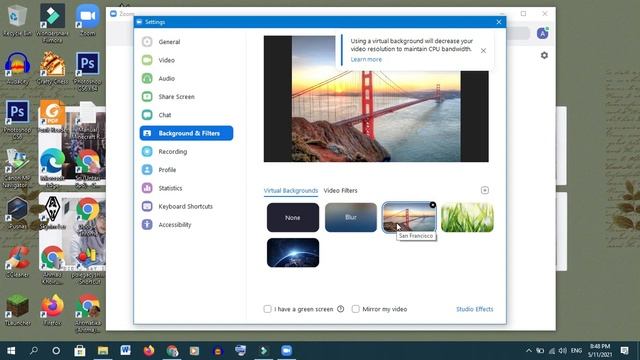
Task: Select the CCleaner desktop shortcut
Action: pyautogui.click(x=17, y=261)
